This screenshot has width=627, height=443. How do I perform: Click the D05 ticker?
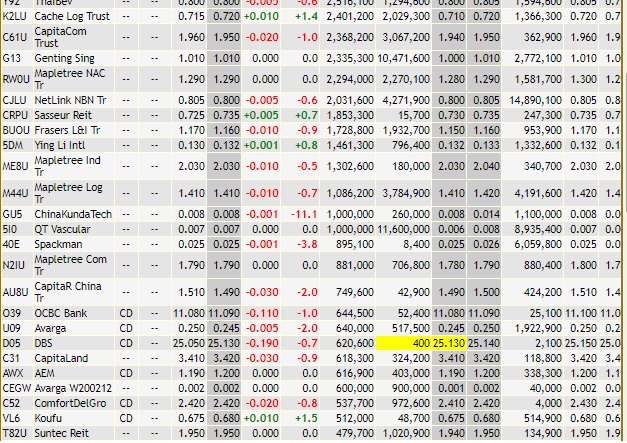coord(11,343)
